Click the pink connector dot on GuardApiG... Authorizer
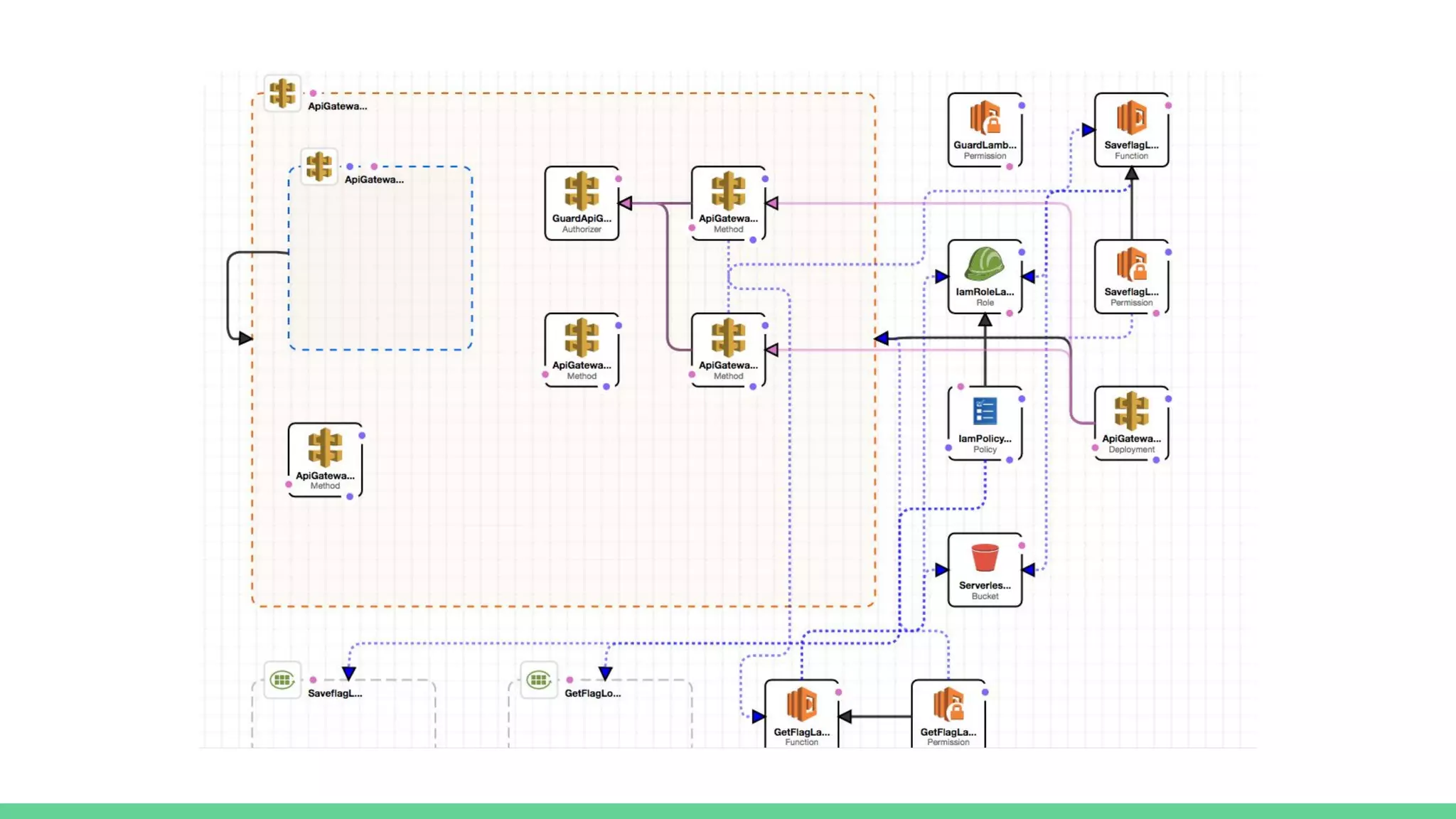Viewport: 1456px width, 819px height. (619, 178)
